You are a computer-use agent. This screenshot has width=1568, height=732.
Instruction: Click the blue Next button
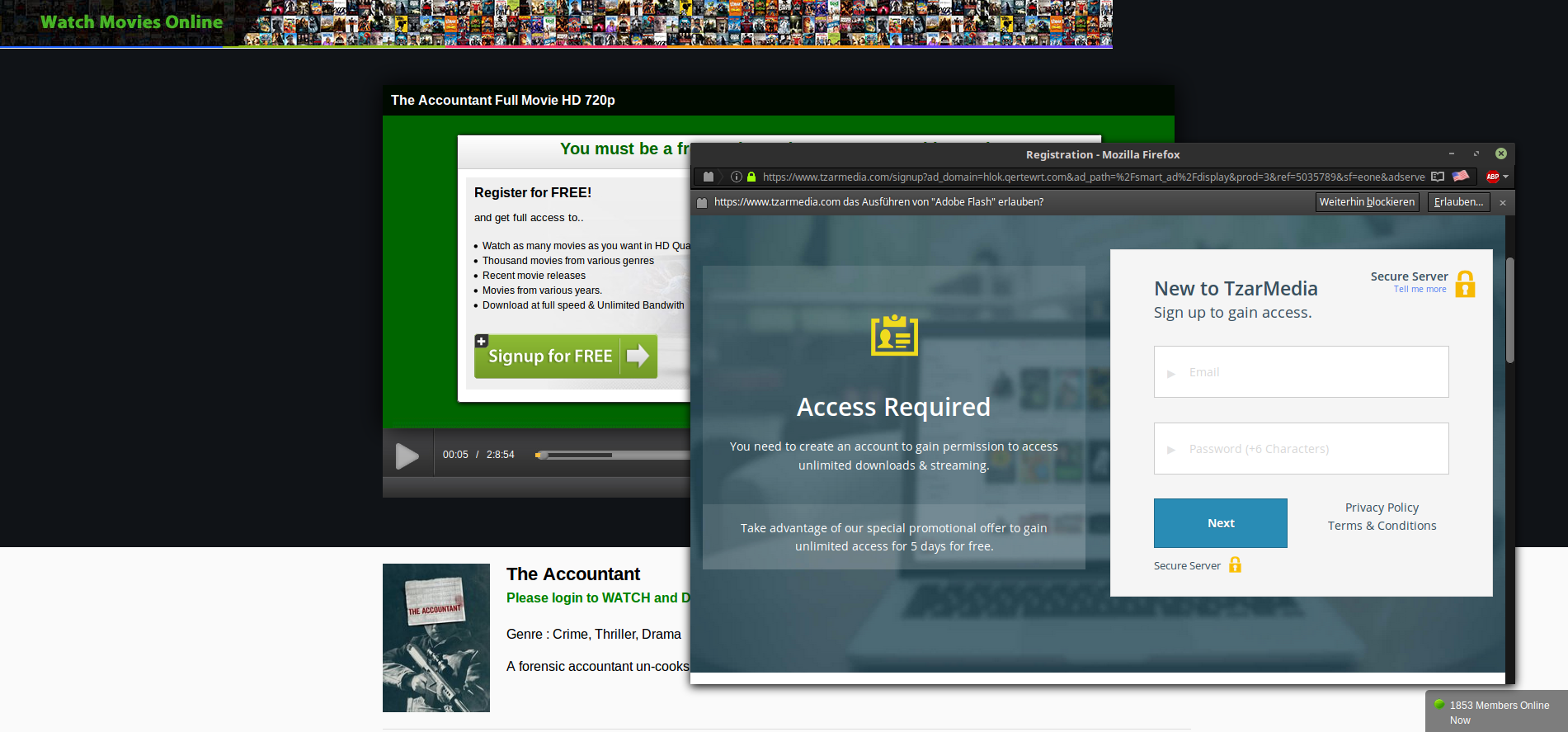pos(1220,523)
